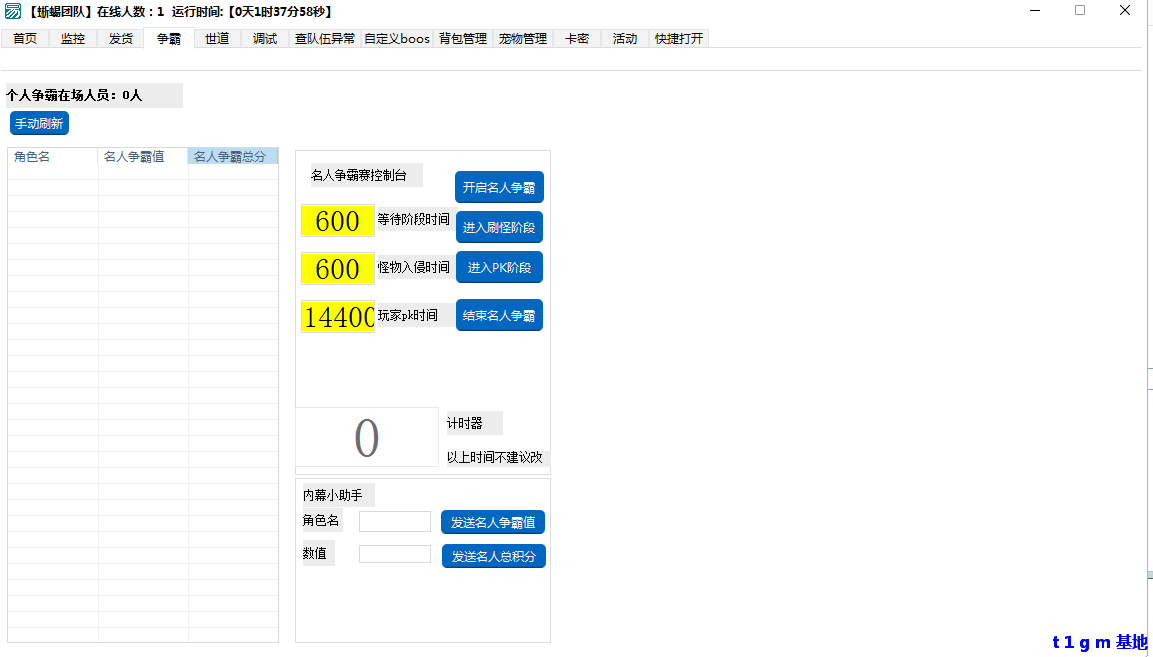Click the 结束名人争霸 button

pos(499,314)
